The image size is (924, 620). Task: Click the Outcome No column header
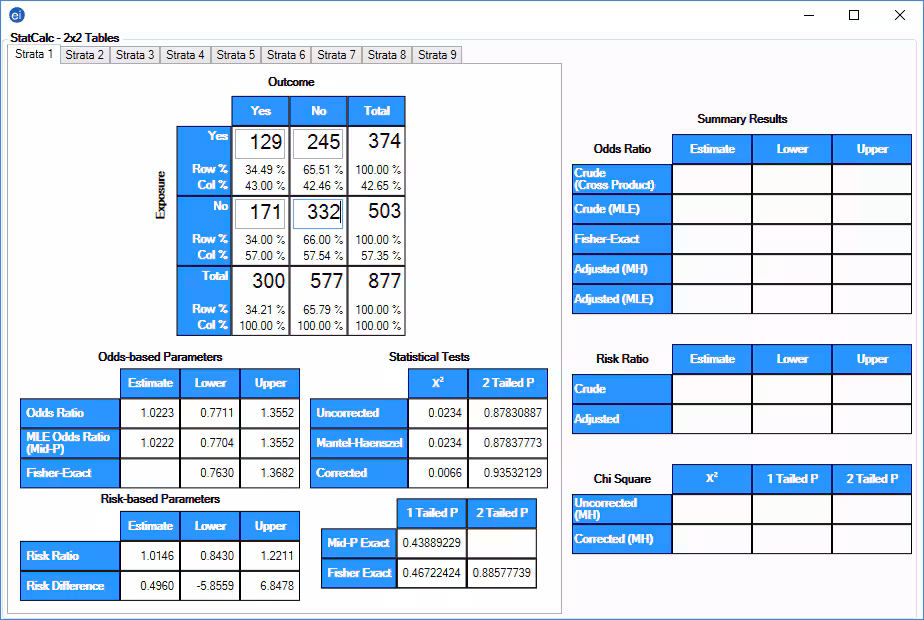pyautogui.click(x=318, y=111)
